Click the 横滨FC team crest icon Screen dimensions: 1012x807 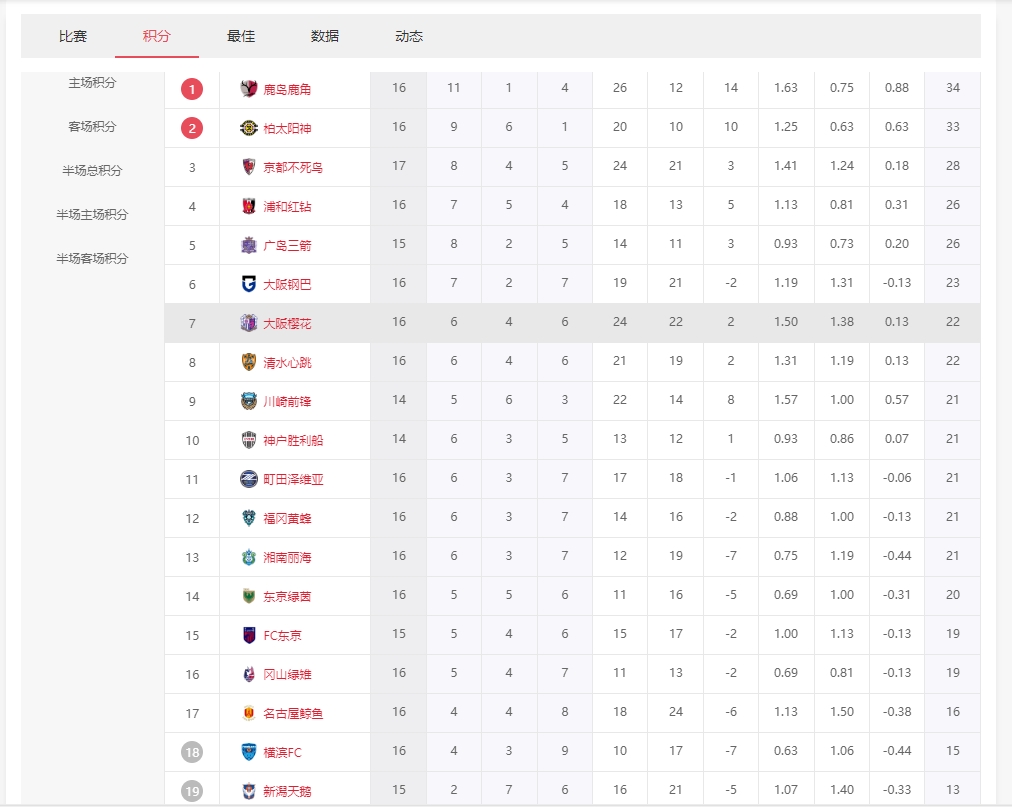249,752
